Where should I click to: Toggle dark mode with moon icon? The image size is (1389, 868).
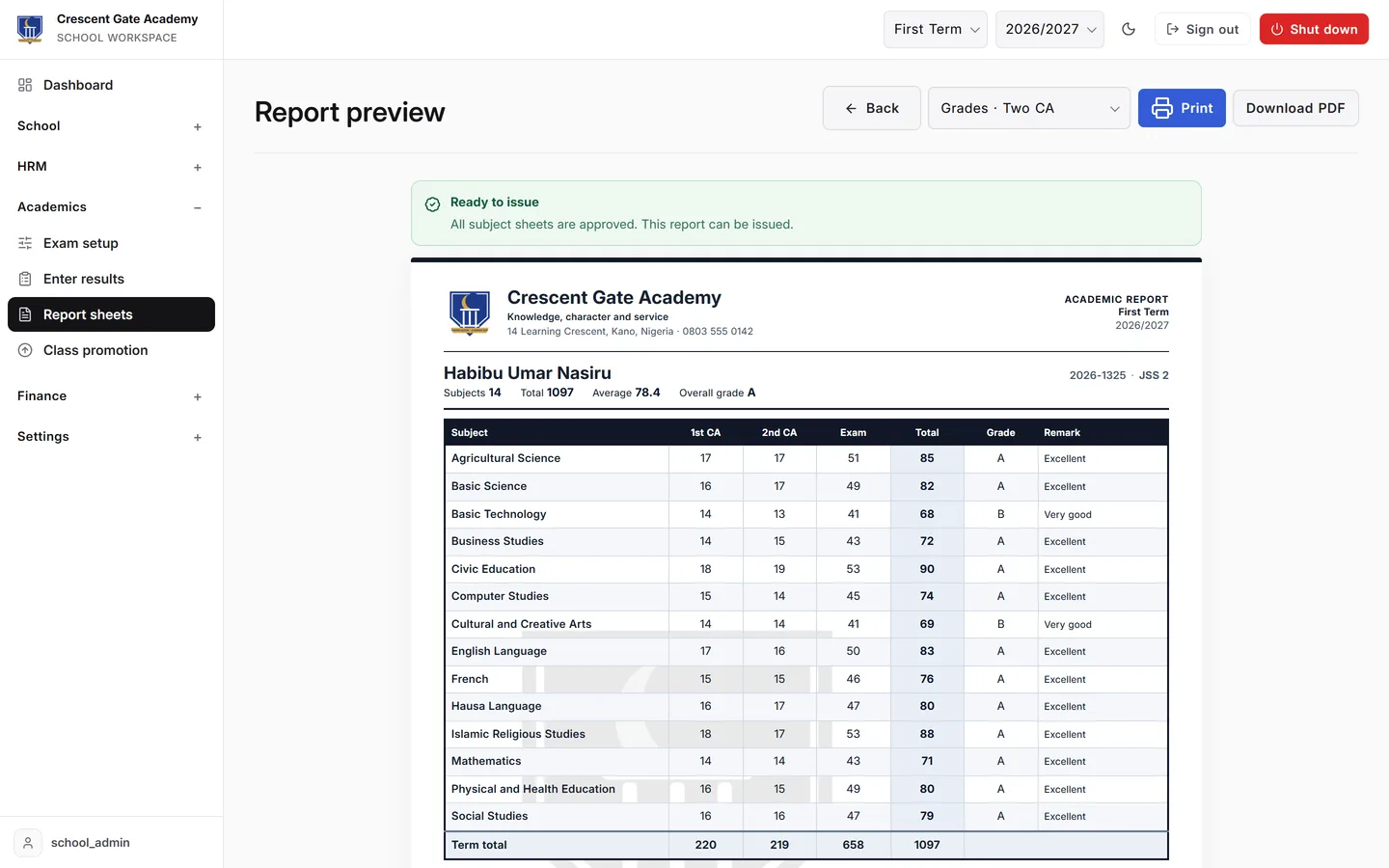point(1129,29)
